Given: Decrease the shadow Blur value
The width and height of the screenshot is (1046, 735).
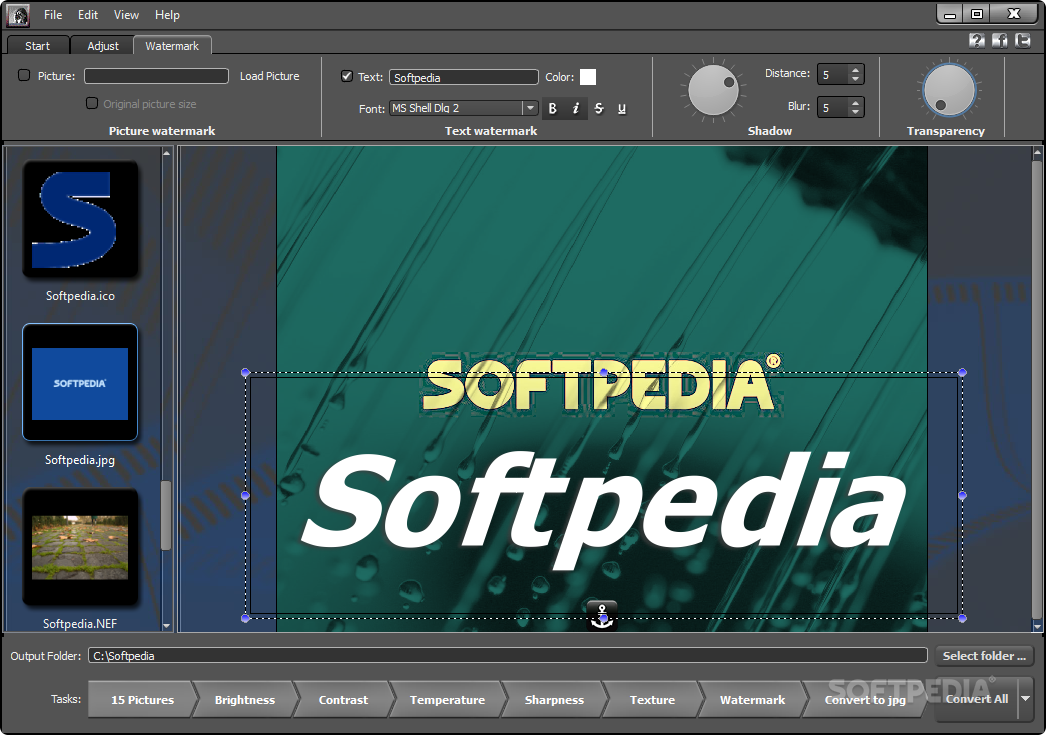Looking at the screenshot, I should coord(856,112).
